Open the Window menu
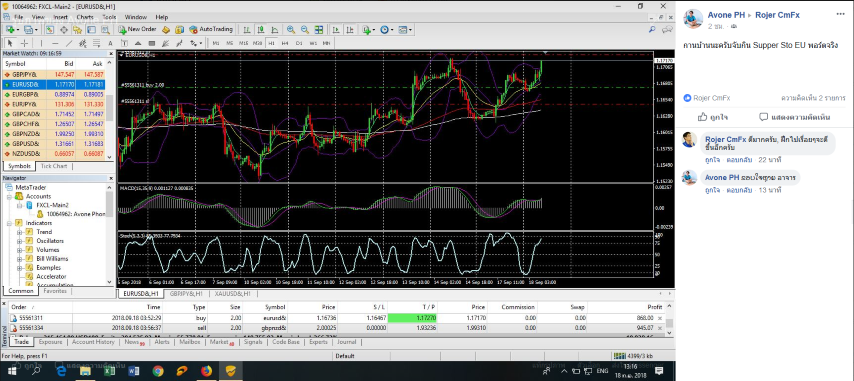This screenshot has height=381, width=854. tap(136, 17)
